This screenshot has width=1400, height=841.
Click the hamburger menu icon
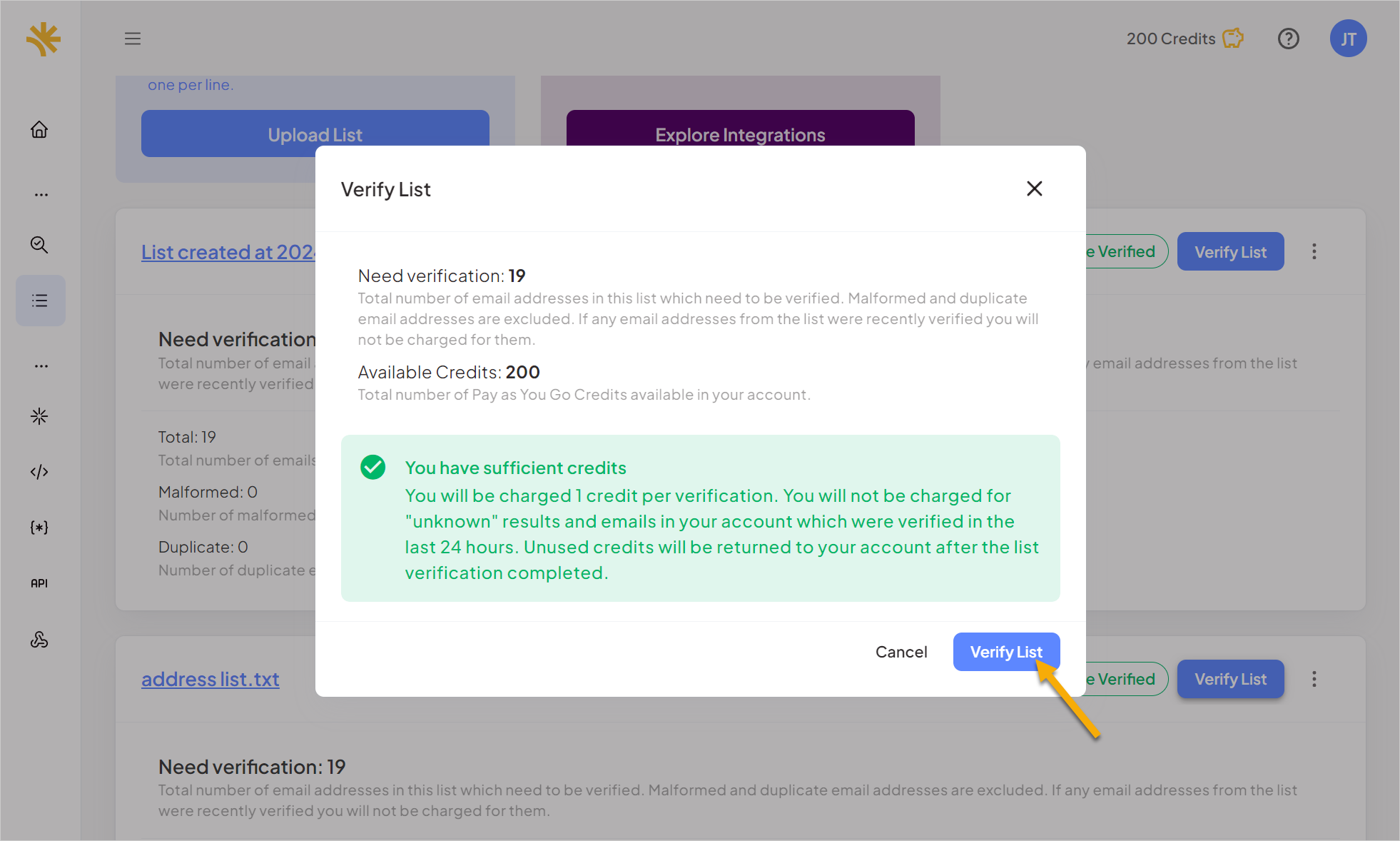click(x=132, y=37)
